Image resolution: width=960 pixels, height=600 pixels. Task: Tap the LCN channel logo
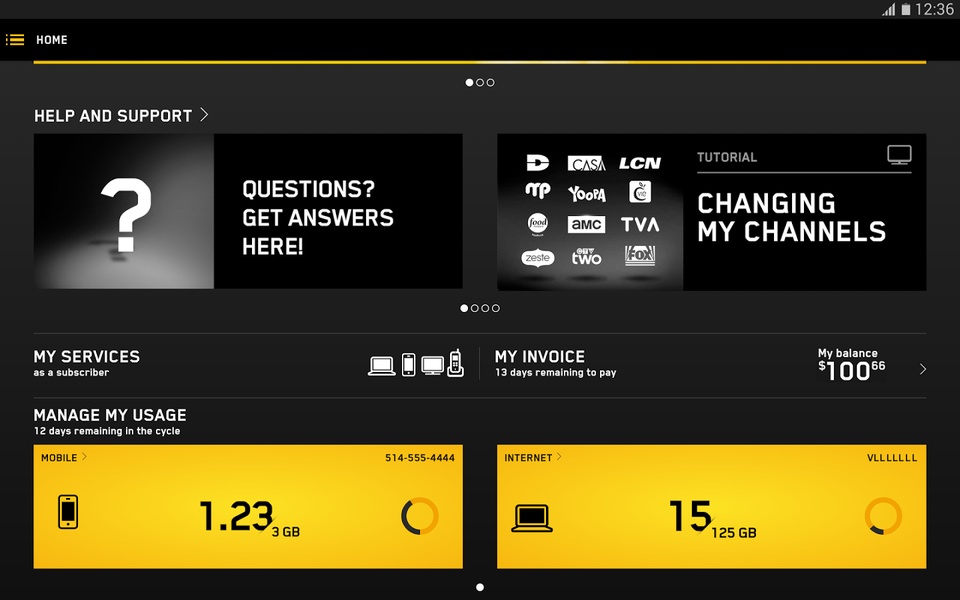[640, 163]
